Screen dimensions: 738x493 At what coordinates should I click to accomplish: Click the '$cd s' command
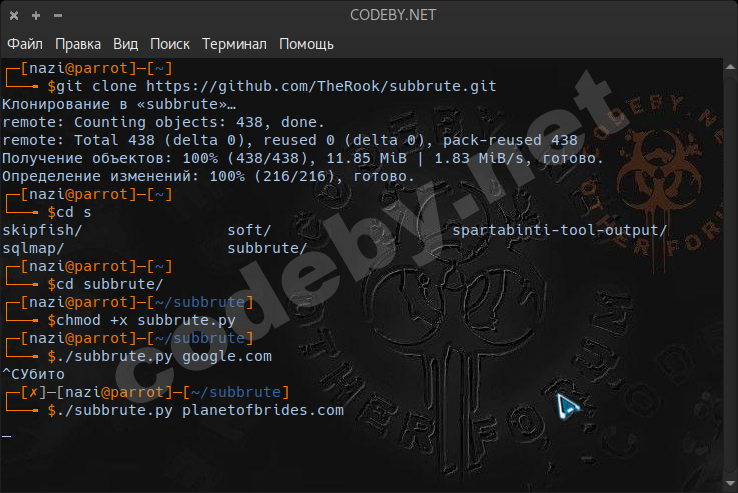coord(69,212)
